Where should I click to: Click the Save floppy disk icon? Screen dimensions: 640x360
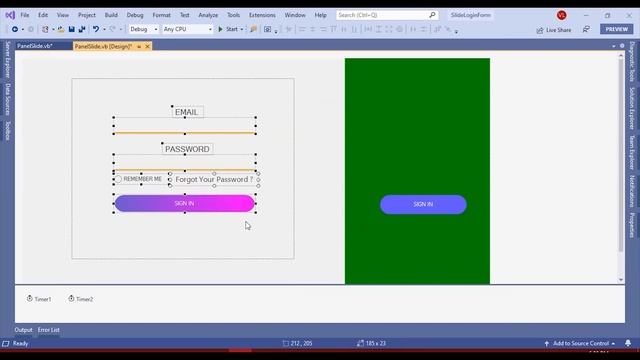71,29
